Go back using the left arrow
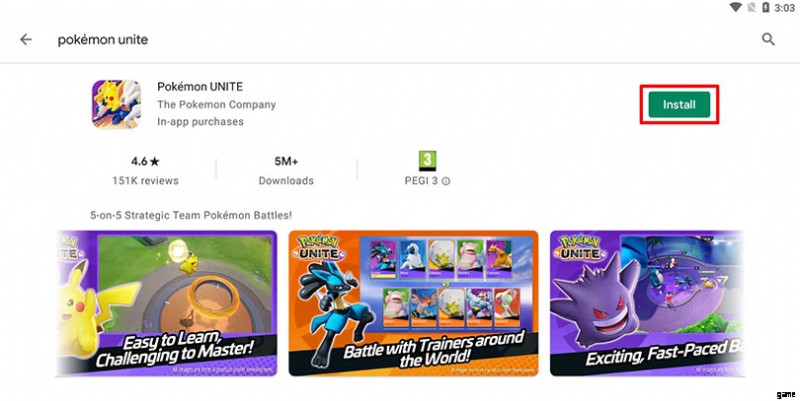 [x=26, y=39]
